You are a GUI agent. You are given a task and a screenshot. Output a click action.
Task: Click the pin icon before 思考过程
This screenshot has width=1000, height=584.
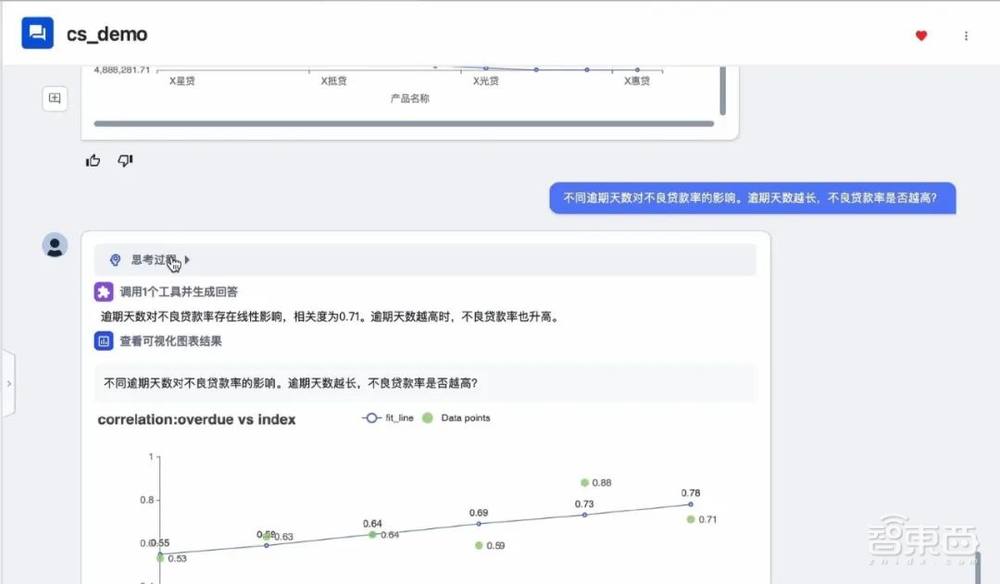click(x=114, y=259)
